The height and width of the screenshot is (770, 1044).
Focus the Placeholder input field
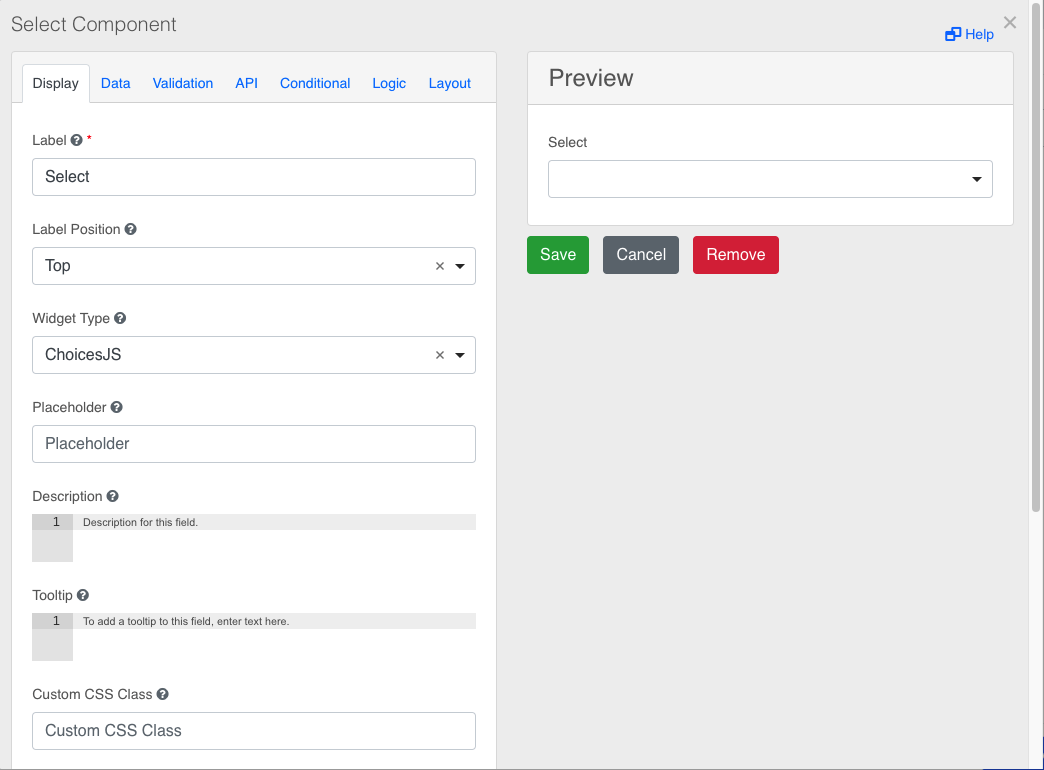pyautogui.click(x=254, y=444)
